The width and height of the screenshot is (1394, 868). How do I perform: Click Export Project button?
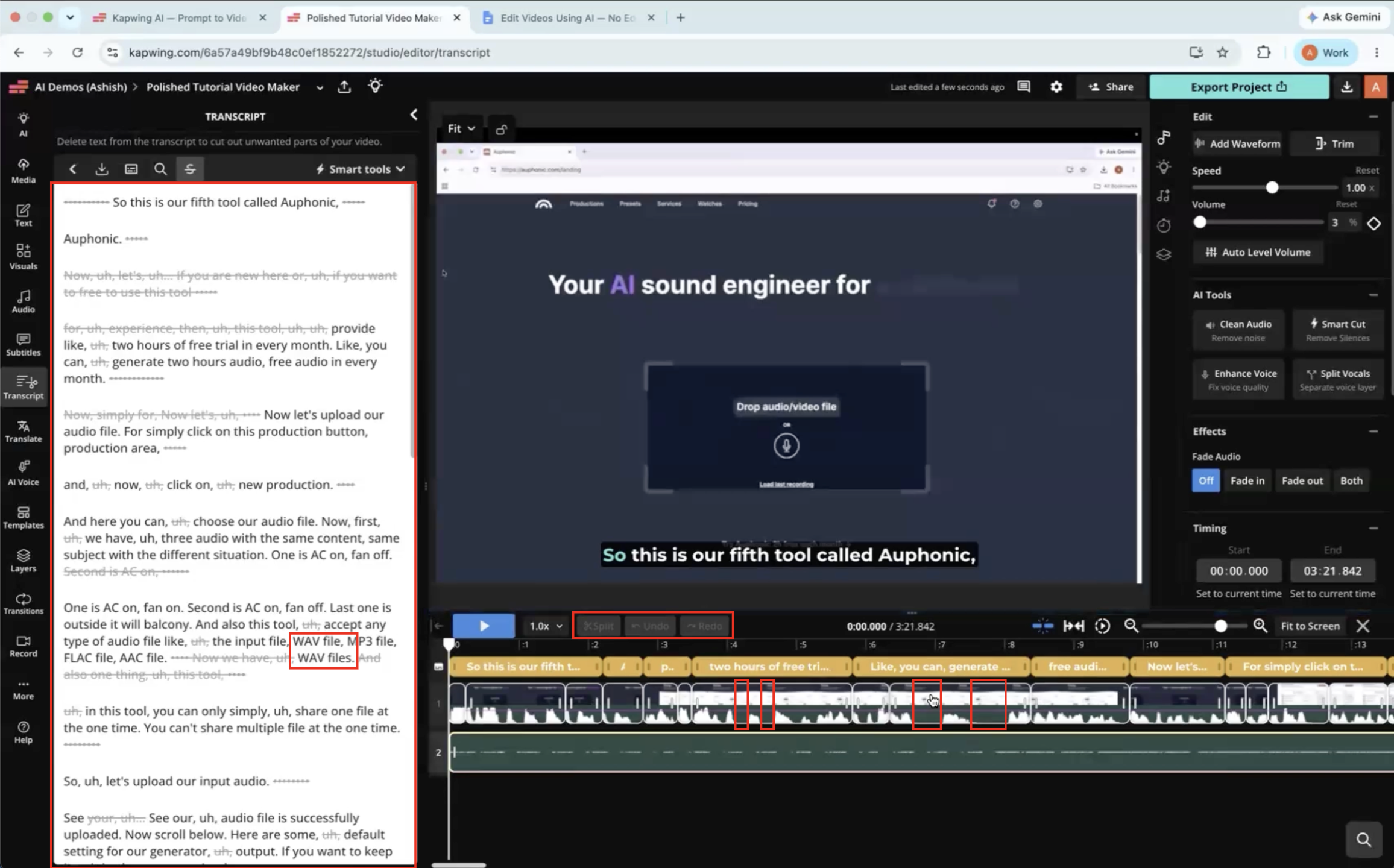click(1239, 87)
